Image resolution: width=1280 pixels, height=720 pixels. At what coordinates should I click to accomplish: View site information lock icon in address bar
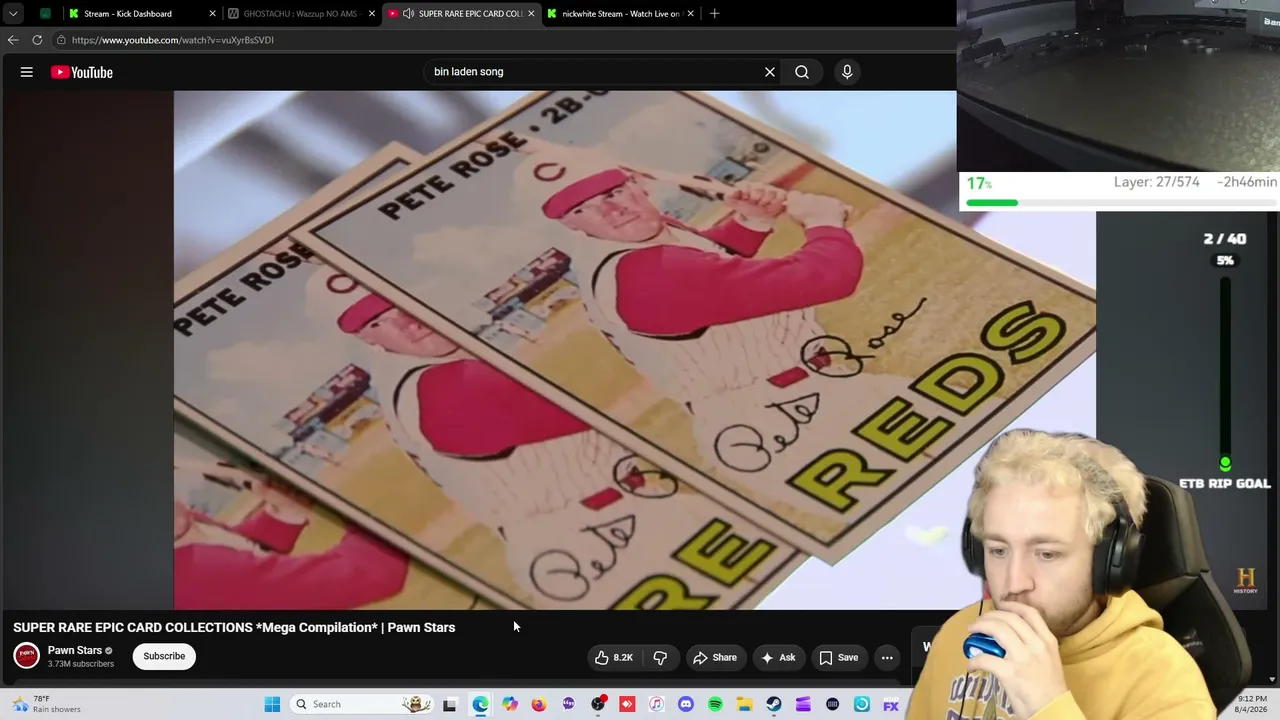tap(61, 40)
